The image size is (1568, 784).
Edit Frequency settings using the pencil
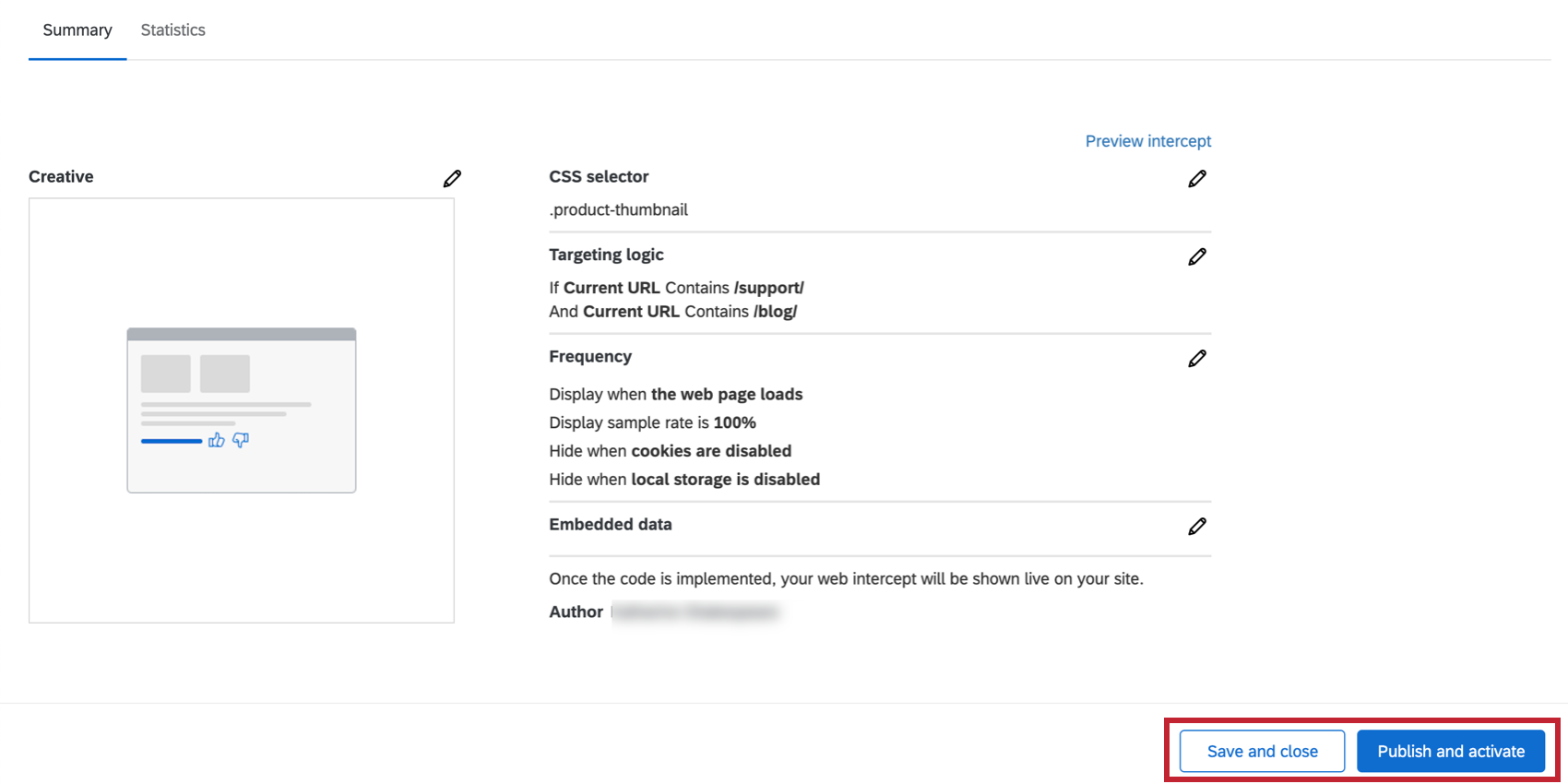1197,359
